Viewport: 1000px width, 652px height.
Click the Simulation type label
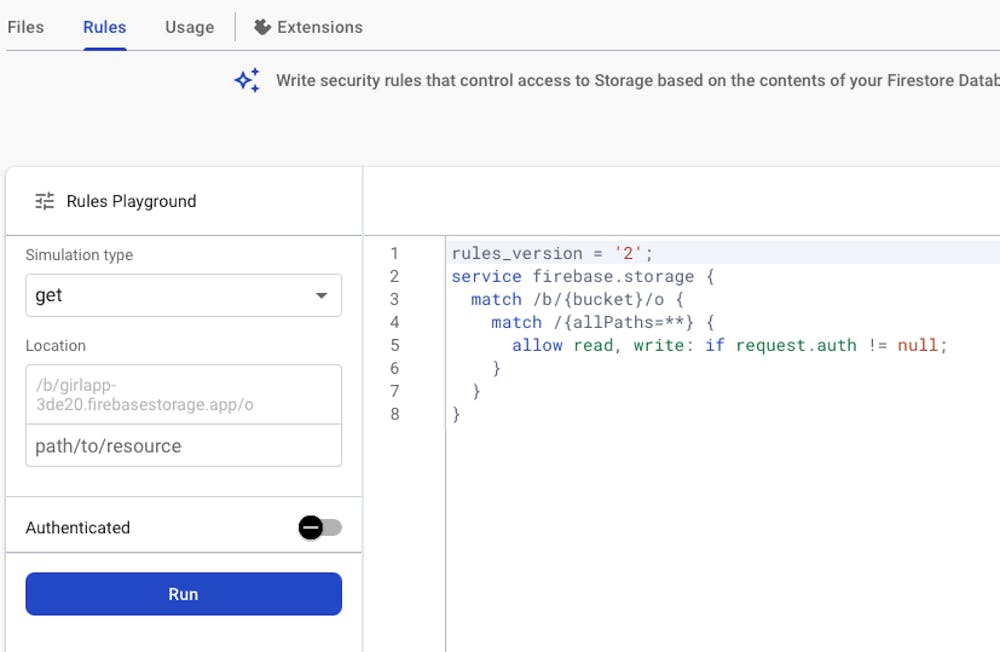tap(79, 255)
